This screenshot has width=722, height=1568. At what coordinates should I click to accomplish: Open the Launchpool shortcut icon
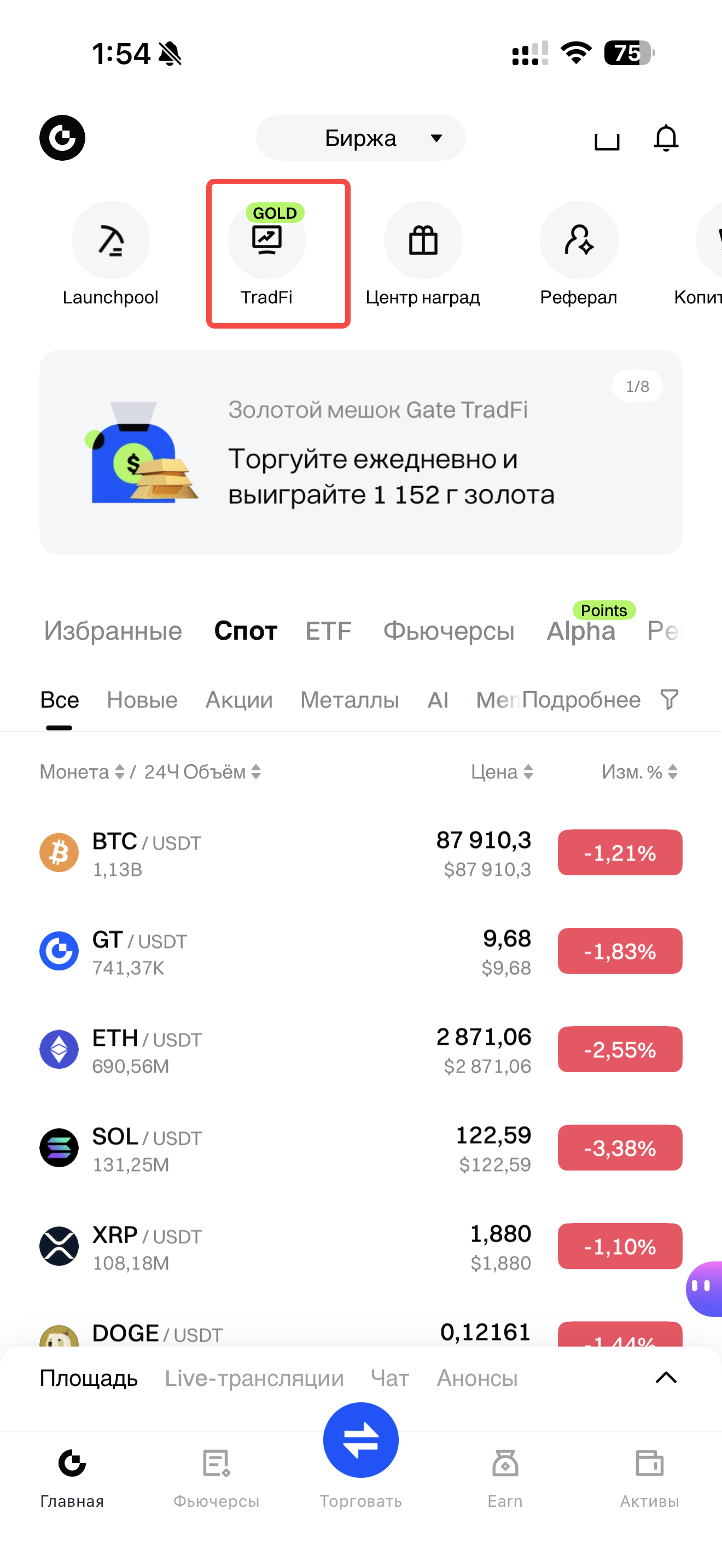(111, 241)
